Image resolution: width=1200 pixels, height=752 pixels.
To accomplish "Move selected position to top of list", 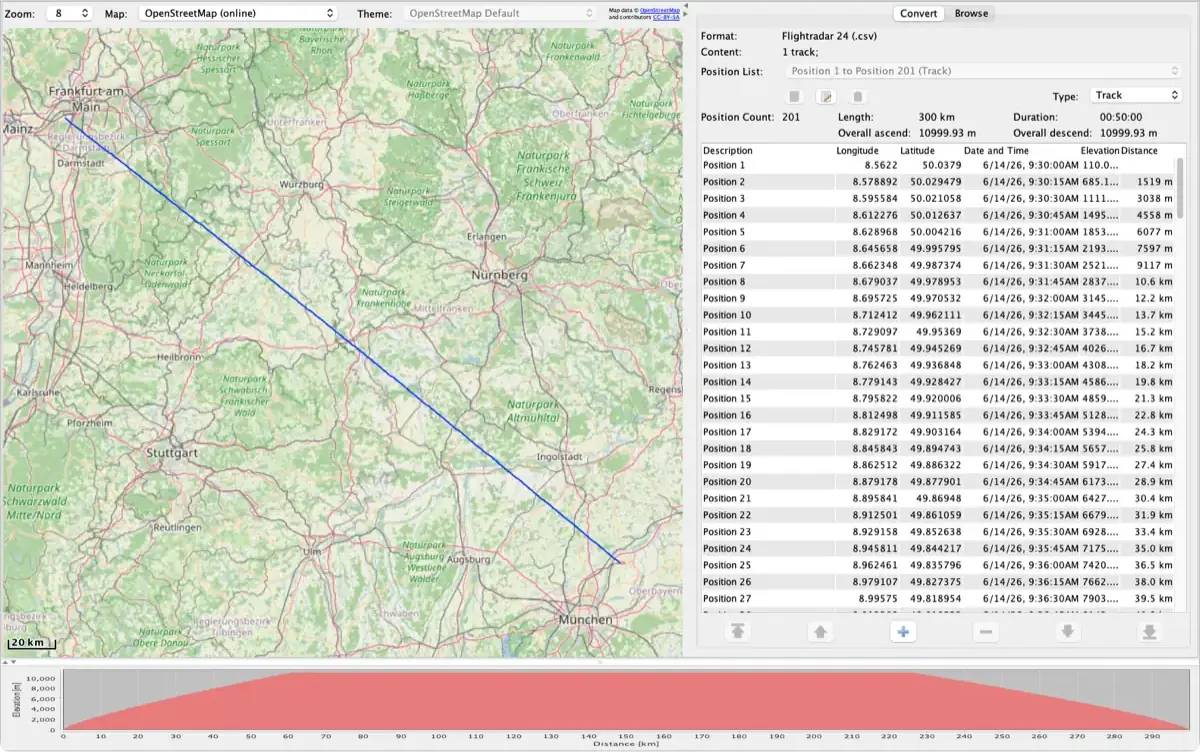I will (737, 632).
